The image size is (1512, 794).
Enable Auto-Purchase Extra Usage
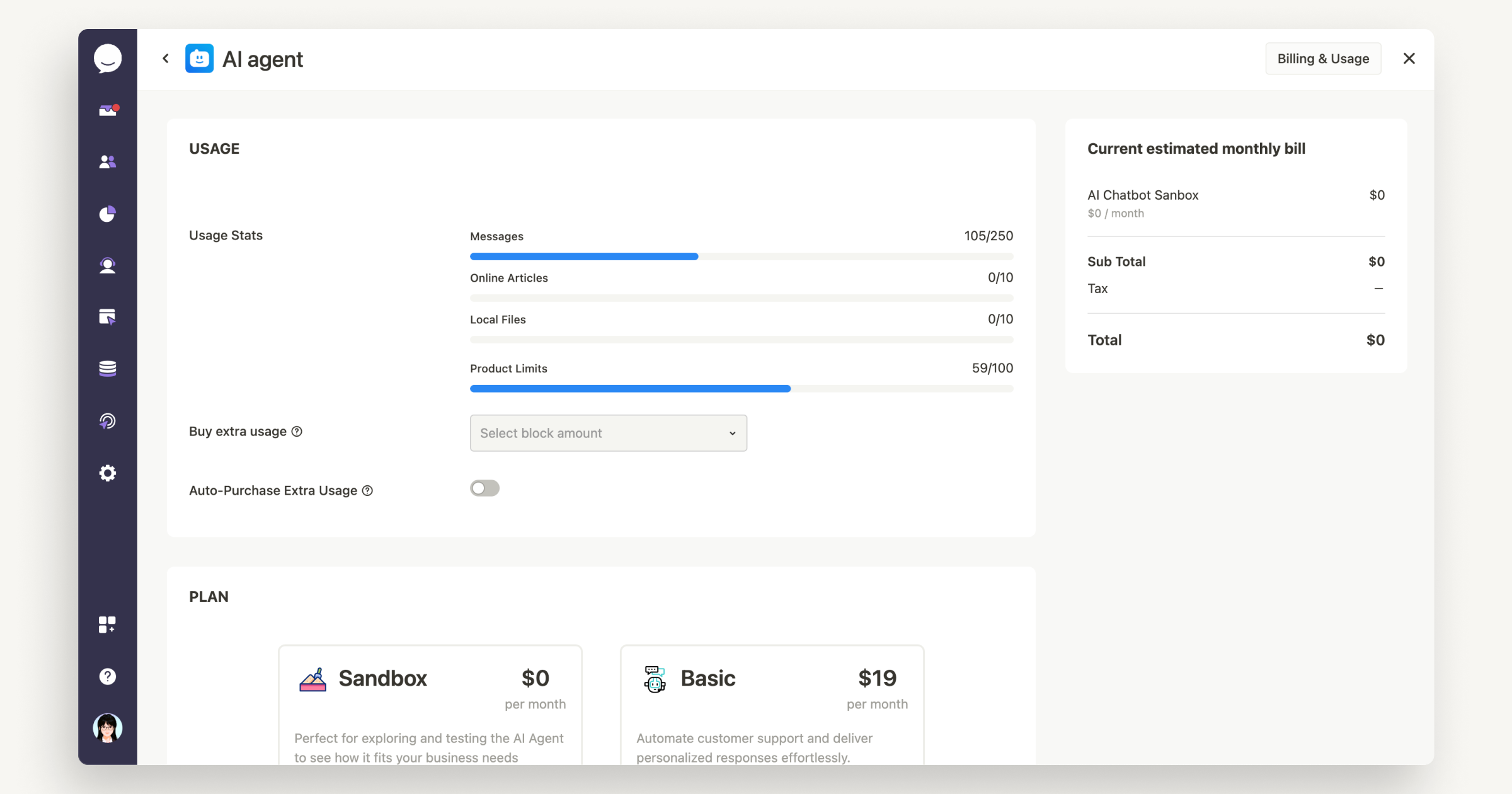484,488
